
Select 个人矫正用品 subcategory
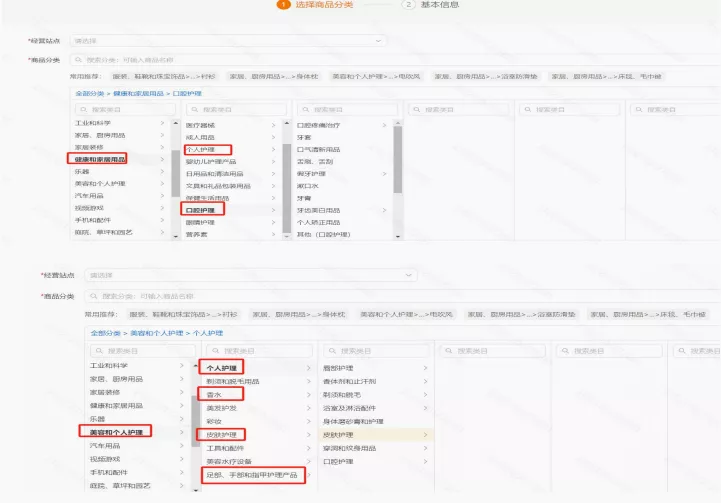(x=319, y=223)
